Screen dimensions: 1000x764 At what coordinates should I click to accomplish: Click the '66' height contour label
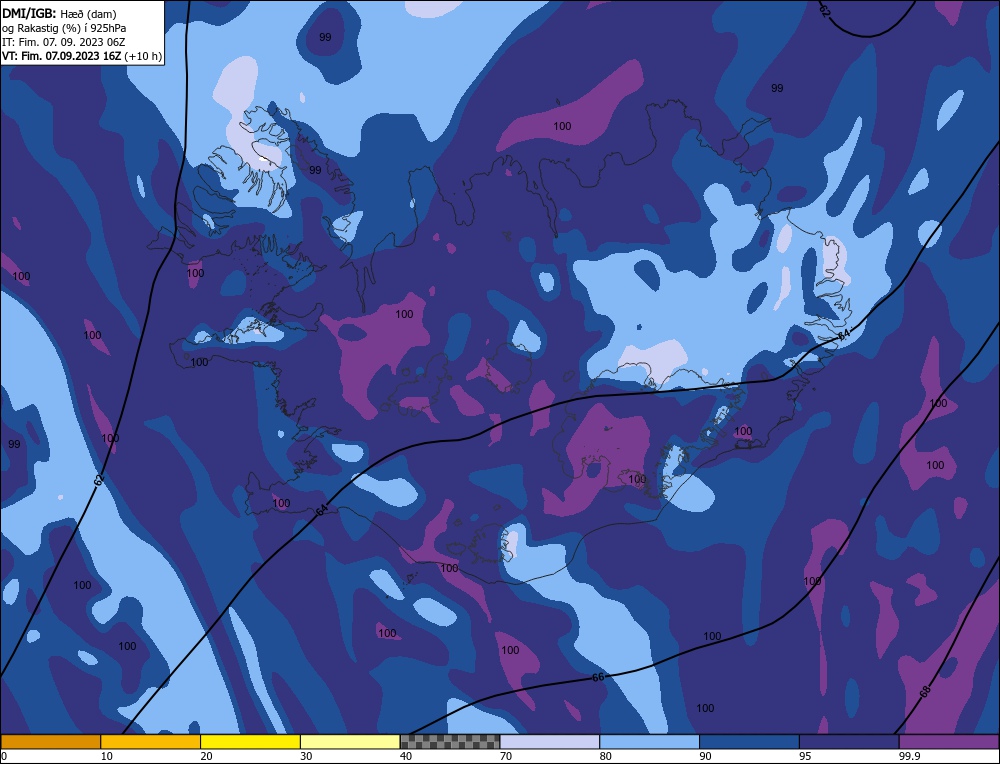tap(598, 677)
